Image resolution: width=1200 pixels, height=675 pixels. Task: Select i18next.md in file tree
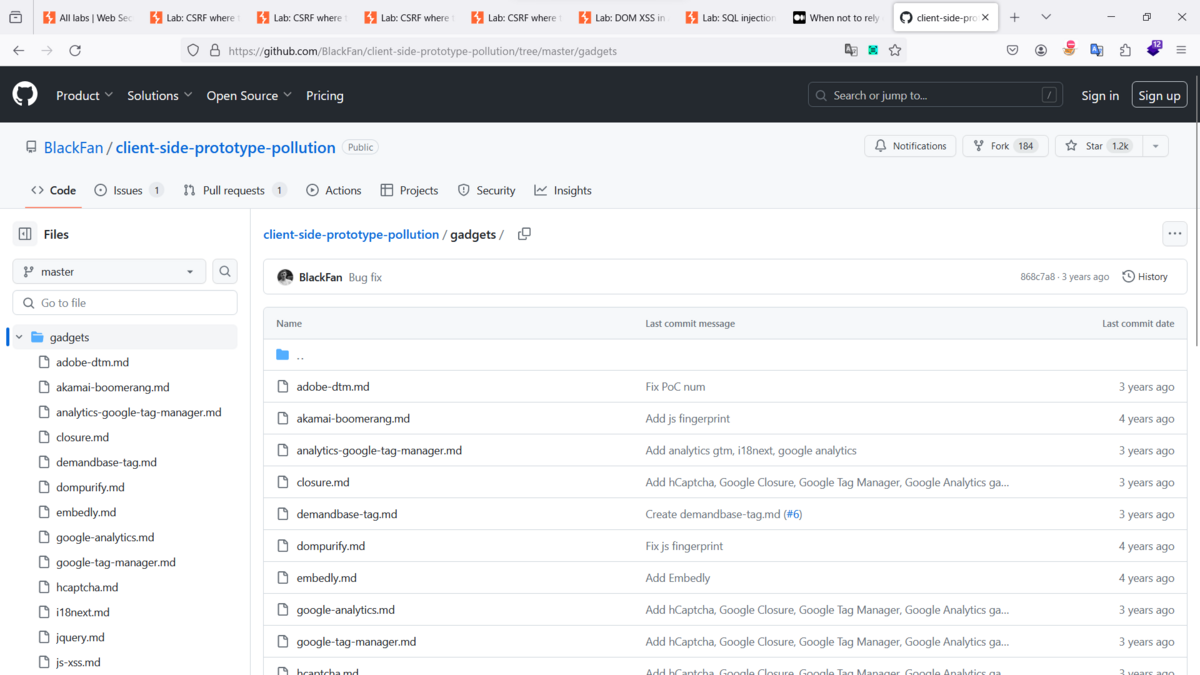pos(83,612)
